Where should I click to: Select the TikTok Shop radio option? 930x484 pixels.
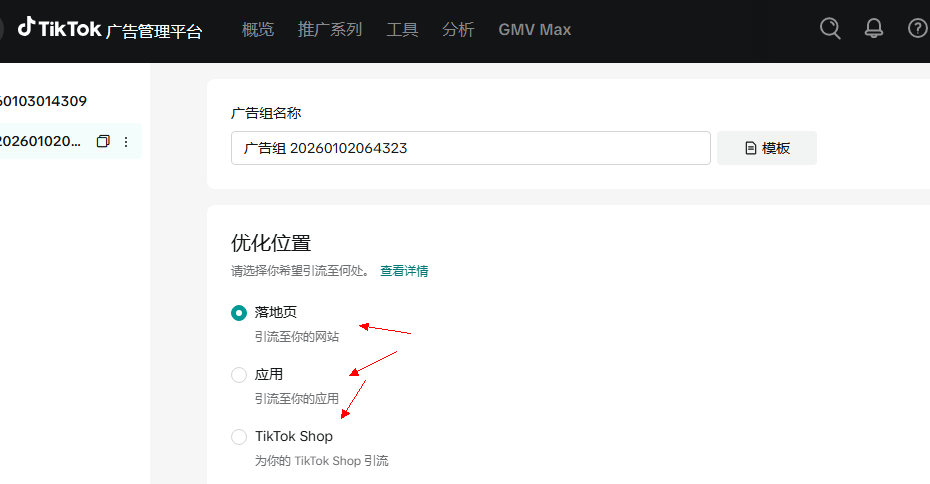coord(239,437)
